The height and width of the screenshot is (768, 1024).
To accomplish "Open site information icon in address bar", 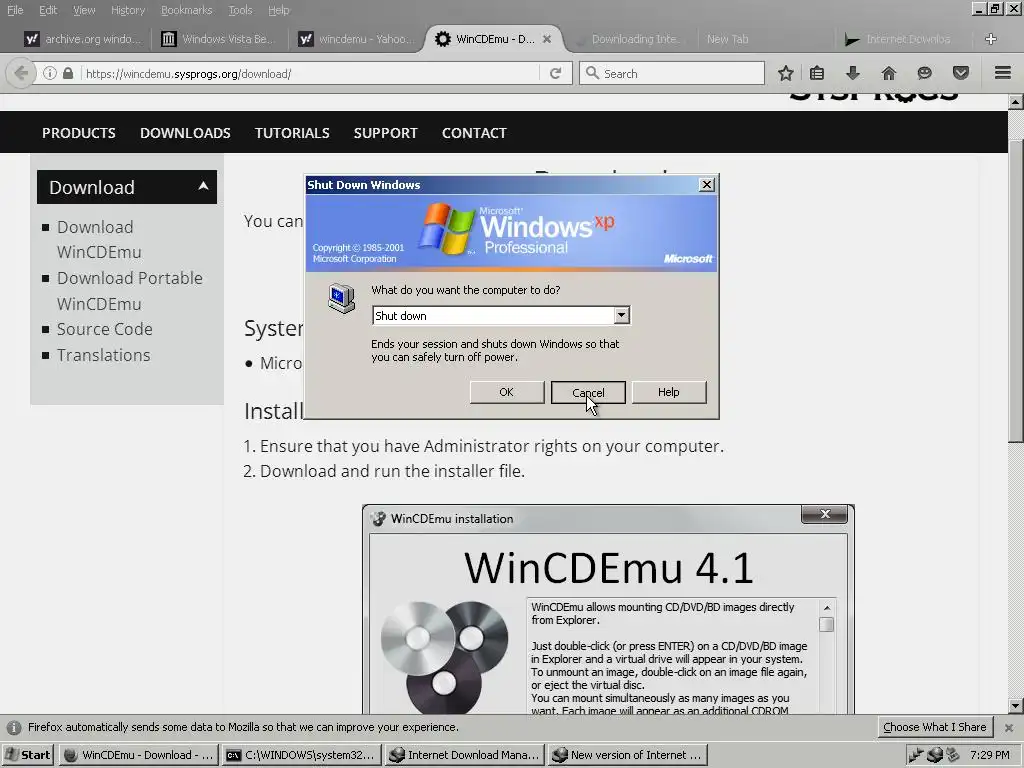I will pyautogui.click(x=50, y=73).
